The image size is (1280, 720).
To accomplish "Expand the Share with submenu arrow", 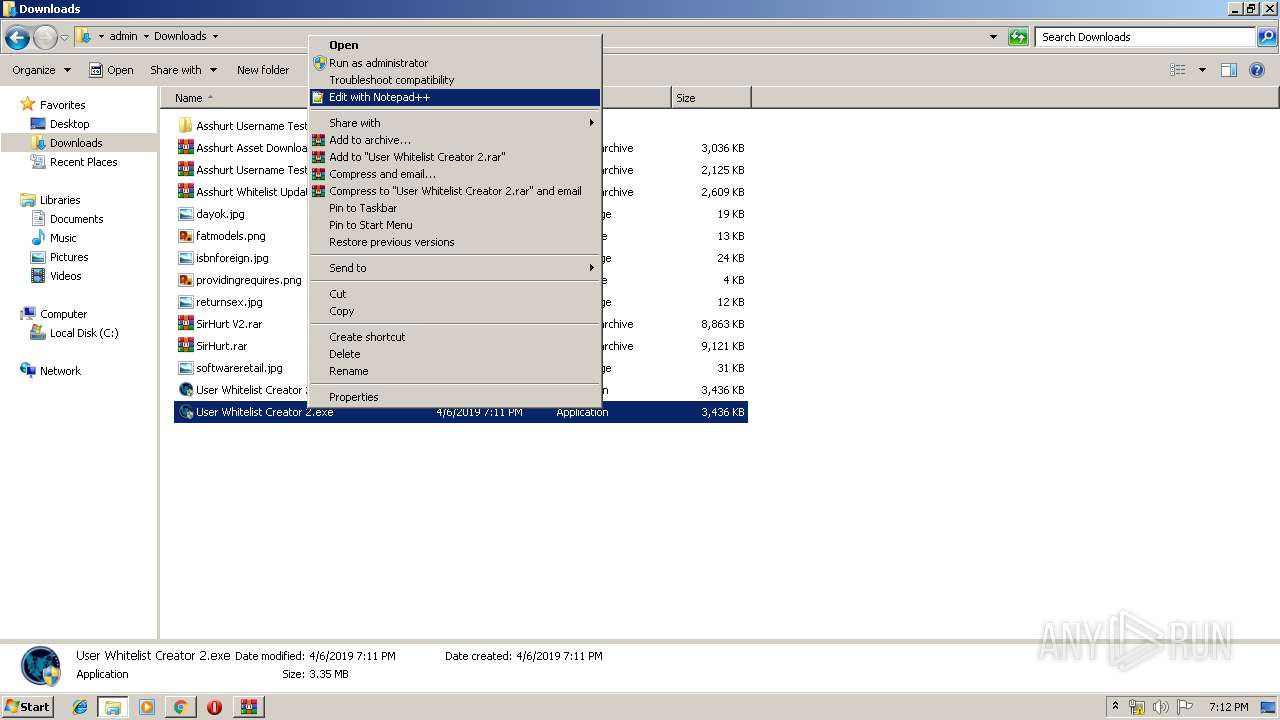I will coord(591,123).
